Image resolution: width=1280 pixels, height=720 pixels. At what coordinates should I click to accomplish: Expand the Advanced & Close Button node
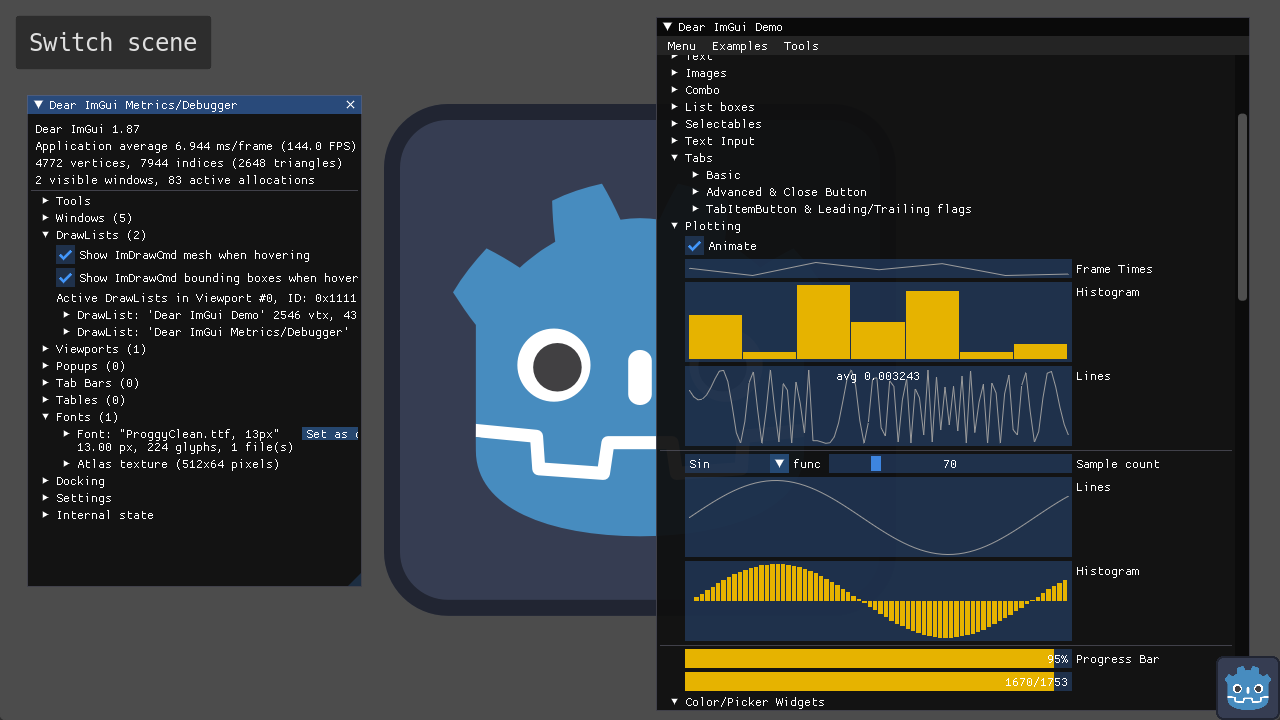pos(696,192)
